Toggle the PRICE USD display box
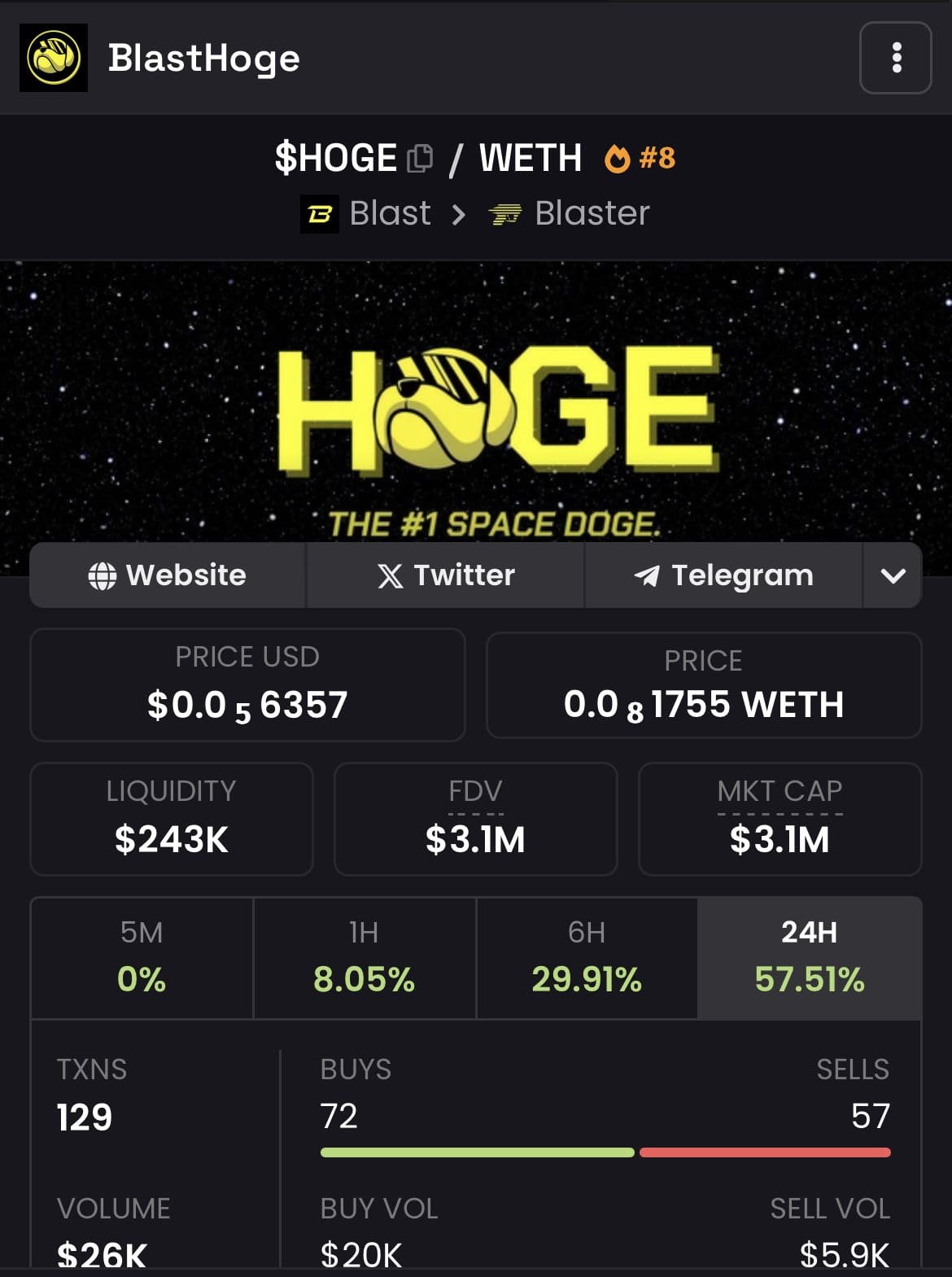The image size is (952, 1277). 247,684
